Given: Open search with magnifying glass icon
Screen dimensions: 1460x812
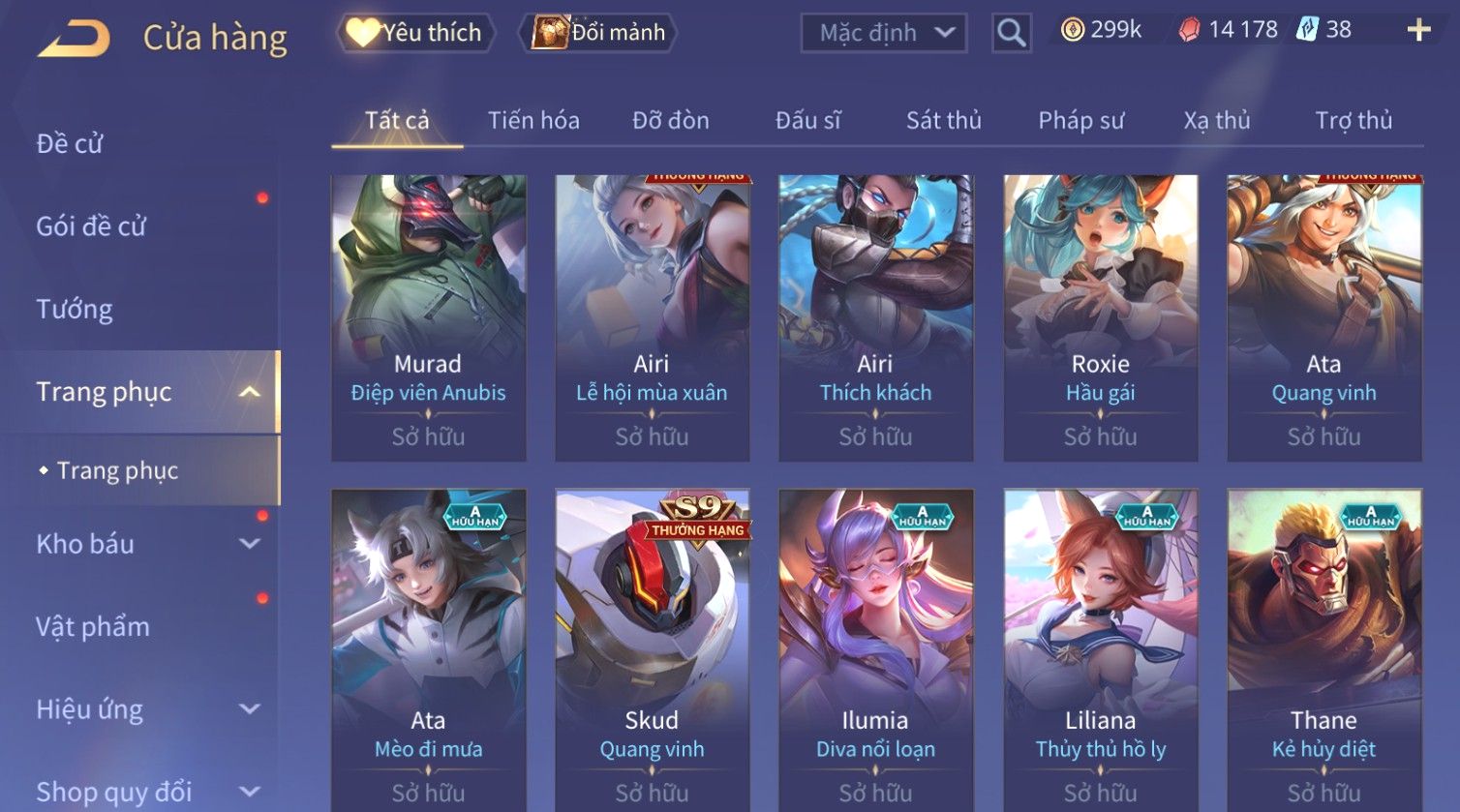Looking at the screenshot, I should coord(1011,33).
